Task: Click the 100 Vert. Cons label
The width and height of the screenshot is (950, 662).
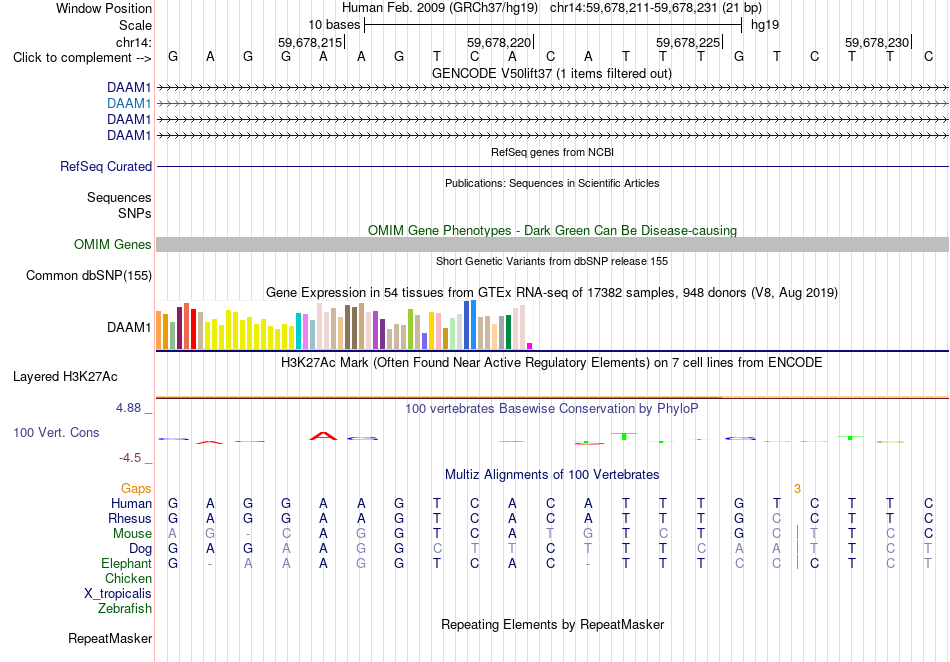Action: 56,432
